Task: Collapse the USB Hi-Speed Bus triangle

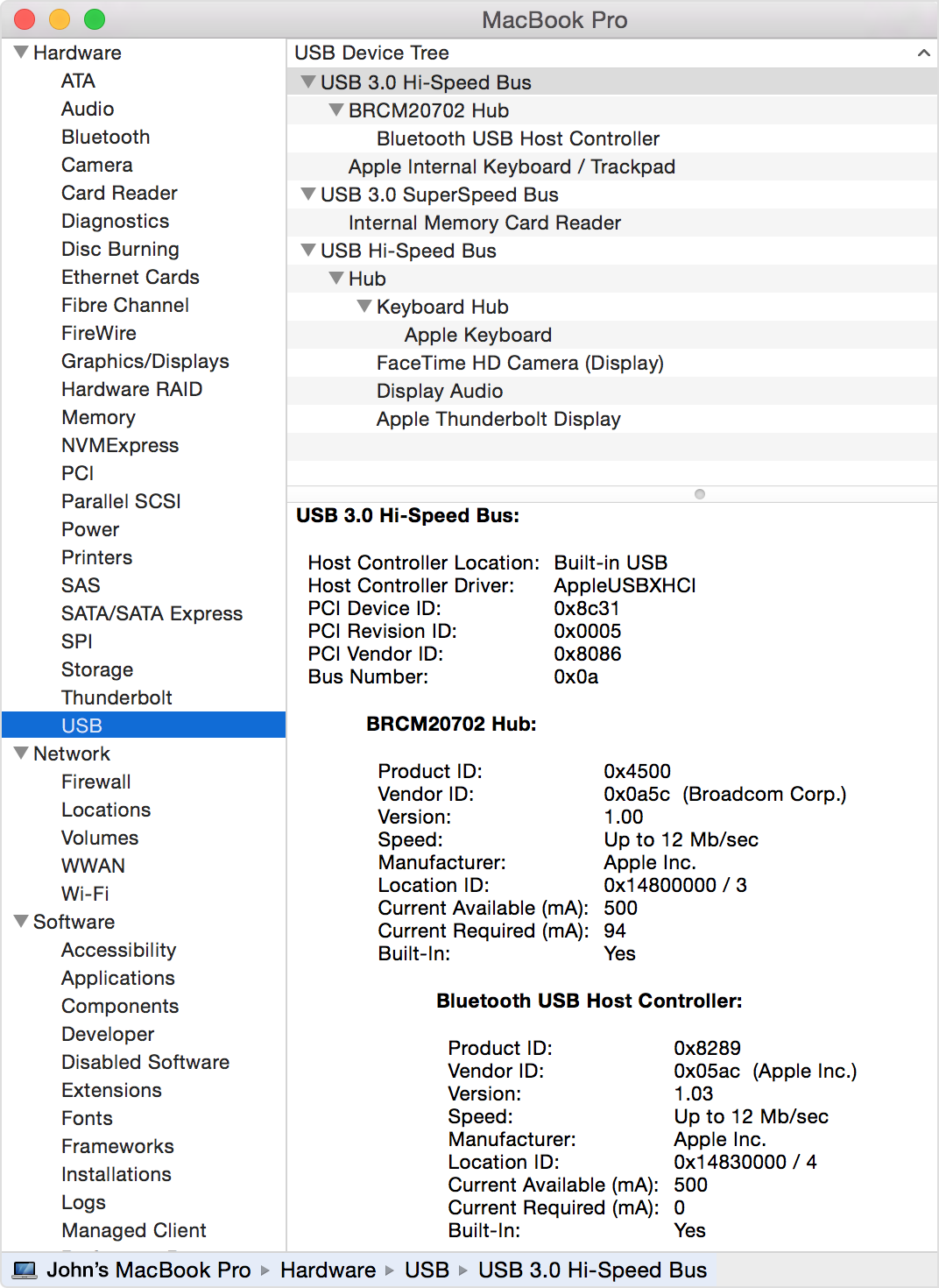Action: (x=308, y=251)
